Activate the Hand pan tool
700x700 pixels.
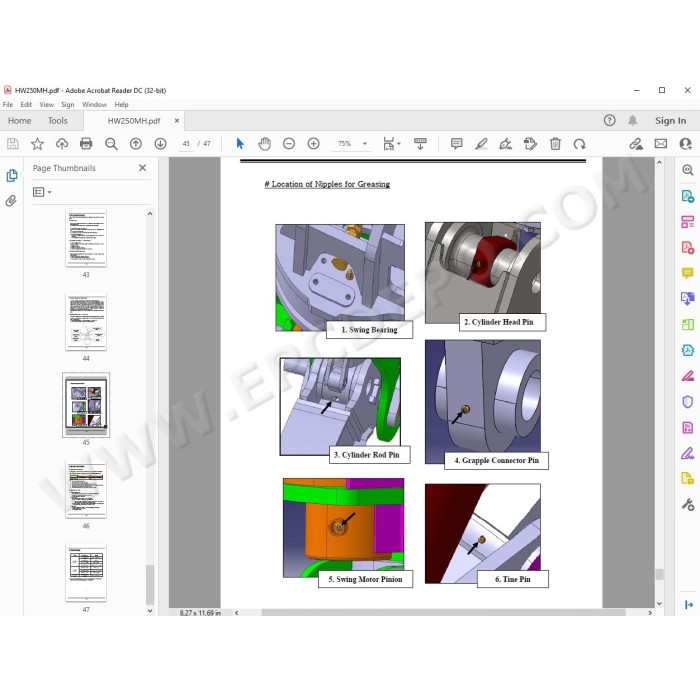(x=264, y=144)
